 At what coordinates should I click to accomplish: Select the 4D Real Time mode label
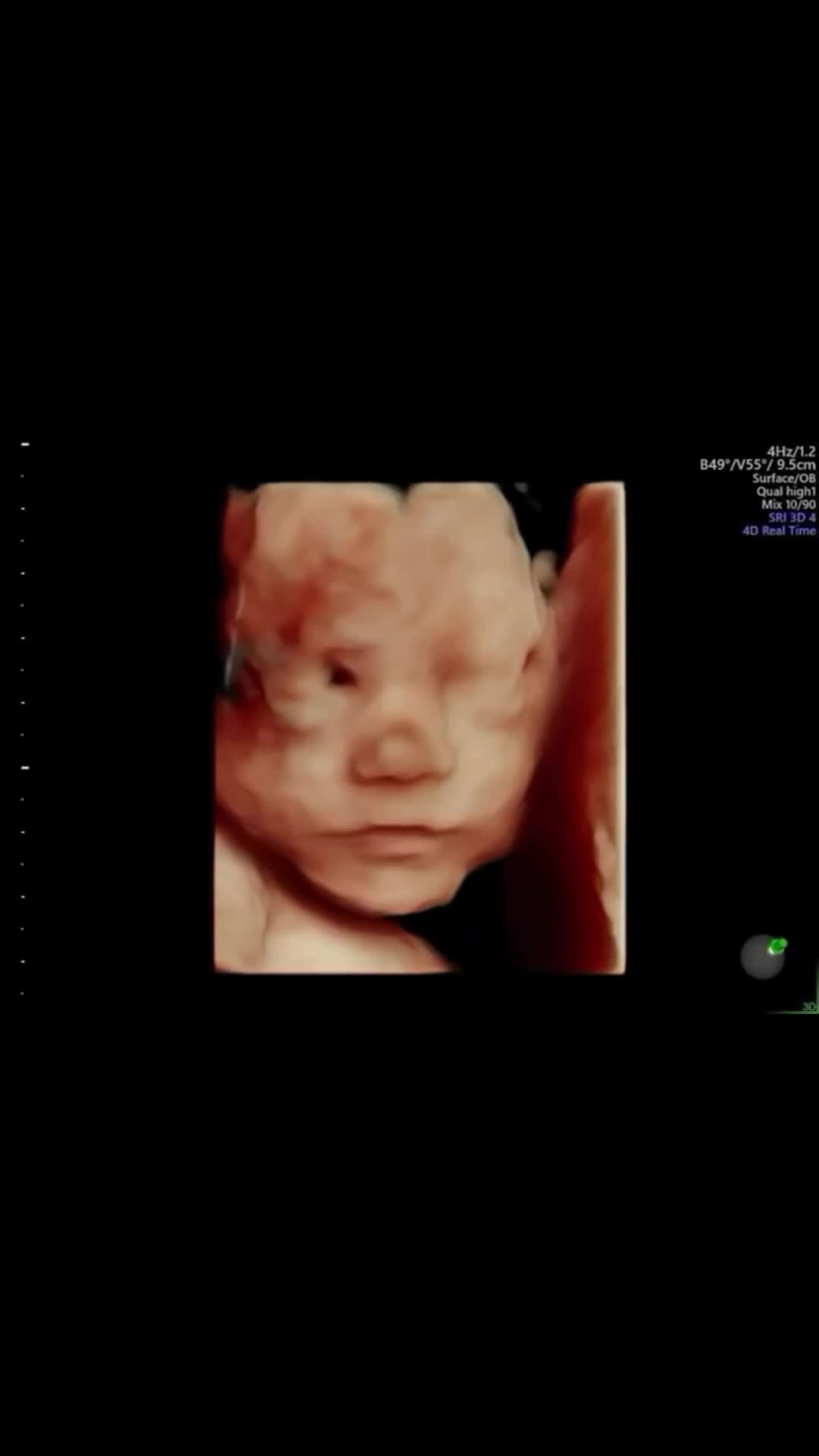(779, 531)
